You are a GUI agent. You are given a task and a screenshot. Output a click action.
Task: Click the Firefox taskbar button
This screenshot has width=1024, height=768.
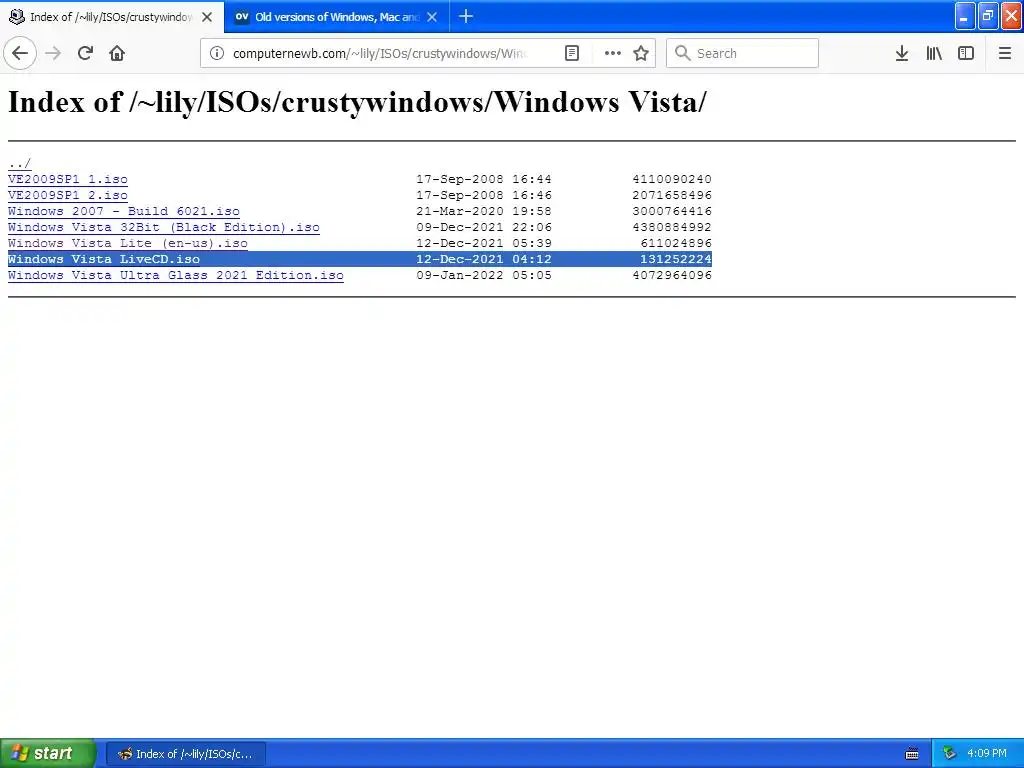tap(185, 754)
